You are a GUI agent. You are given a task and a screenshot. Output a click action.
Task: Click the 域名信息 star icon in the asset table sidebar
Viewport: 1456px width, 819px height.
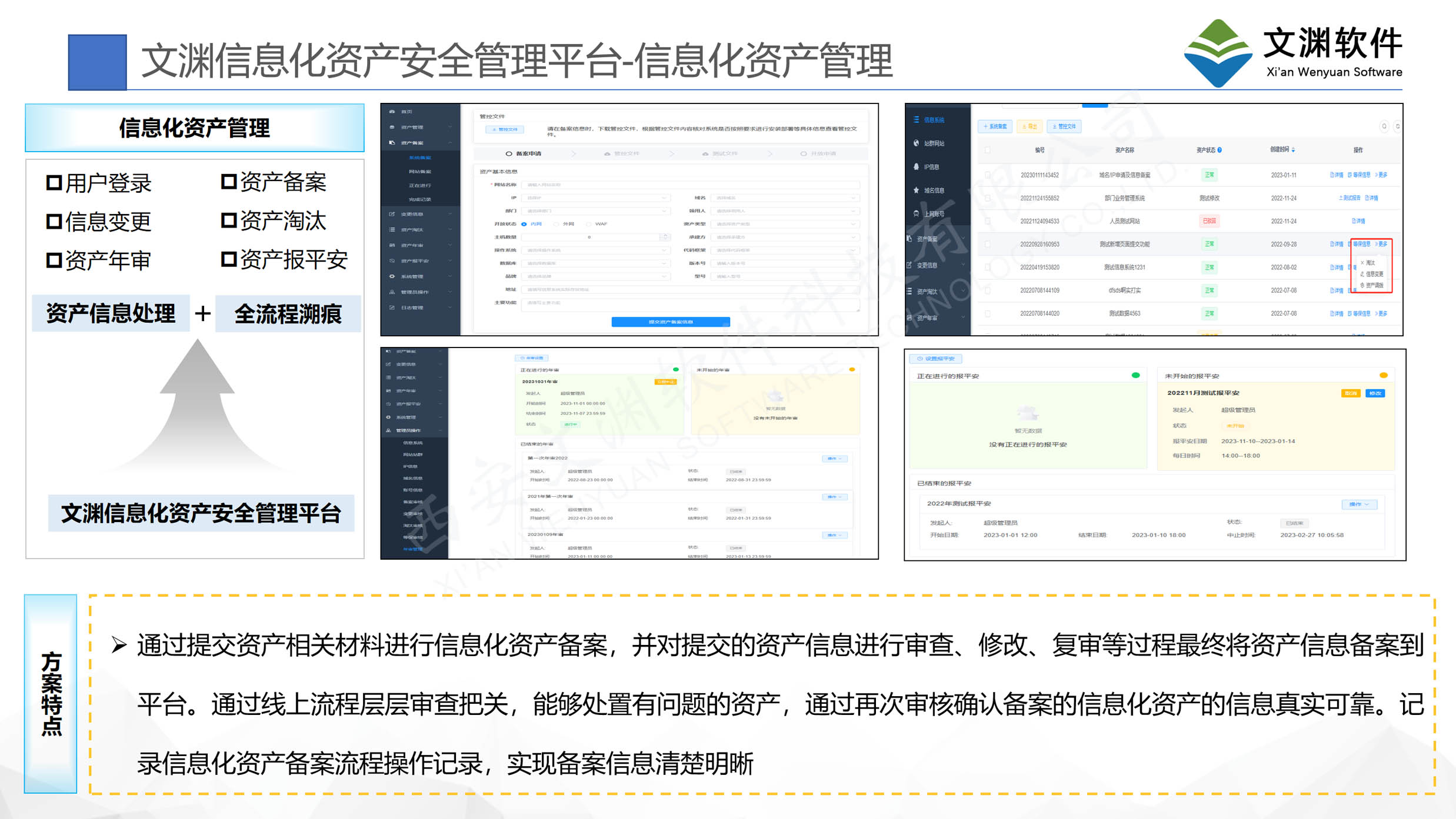tap(917, 190)
